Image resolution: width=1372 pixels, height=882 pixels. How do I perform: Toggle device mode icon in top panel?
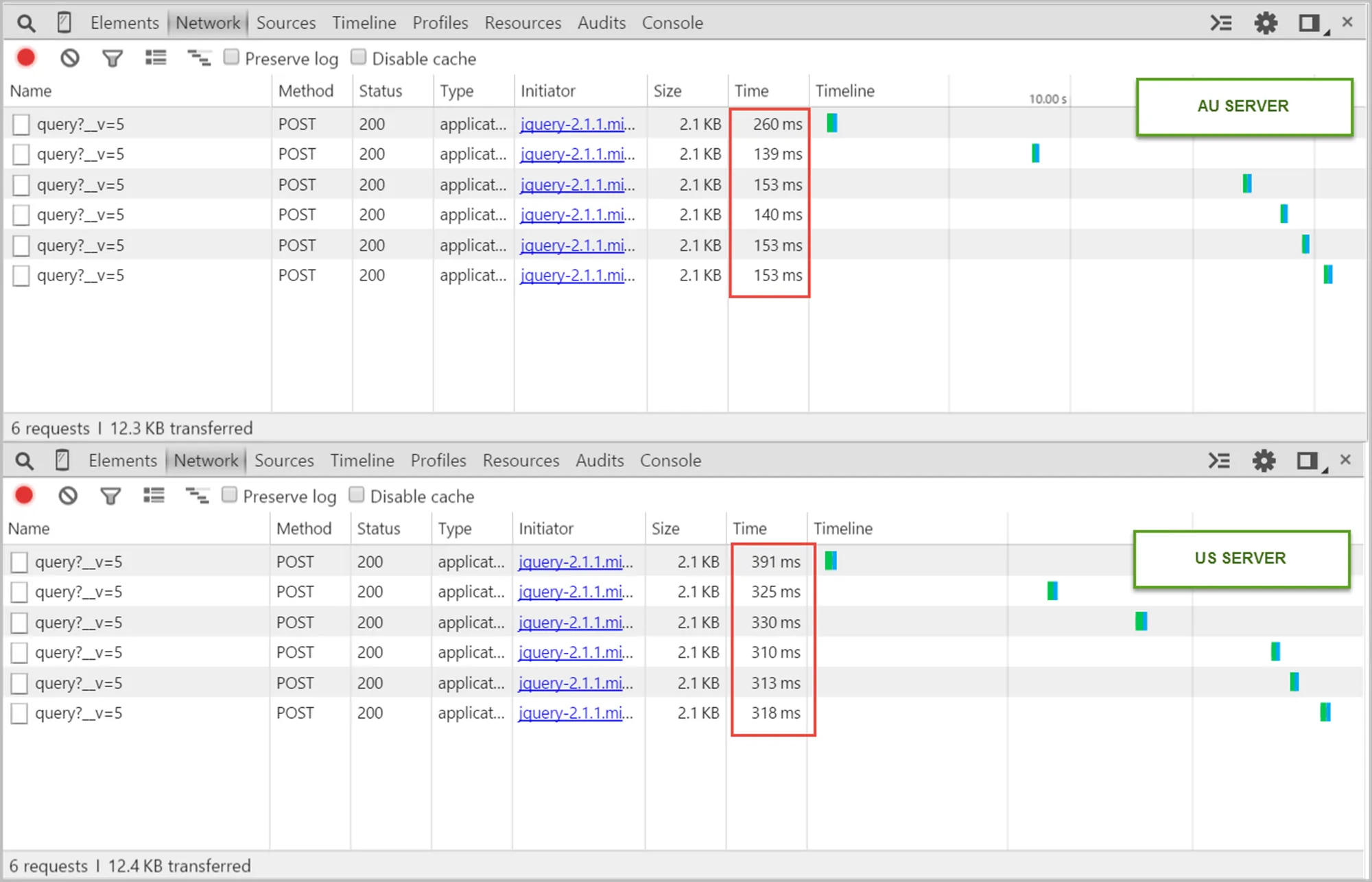(64, 23)
